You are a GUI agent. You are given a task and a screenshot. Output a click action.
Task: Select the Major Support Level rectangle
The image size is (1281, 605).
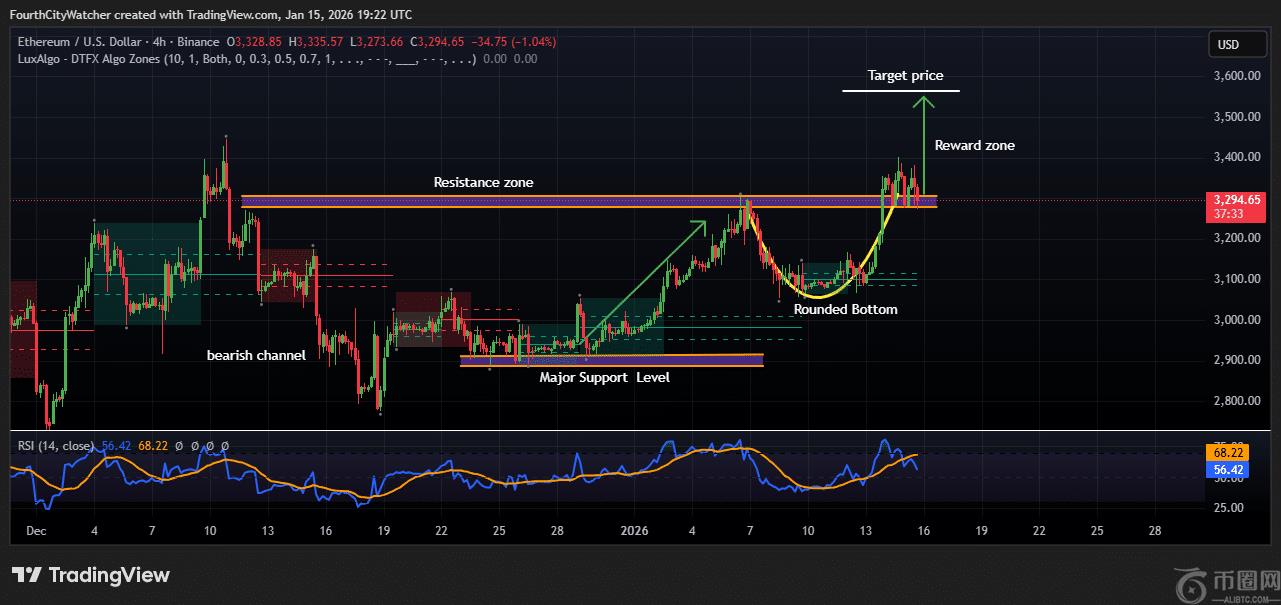tap(610, 360)
